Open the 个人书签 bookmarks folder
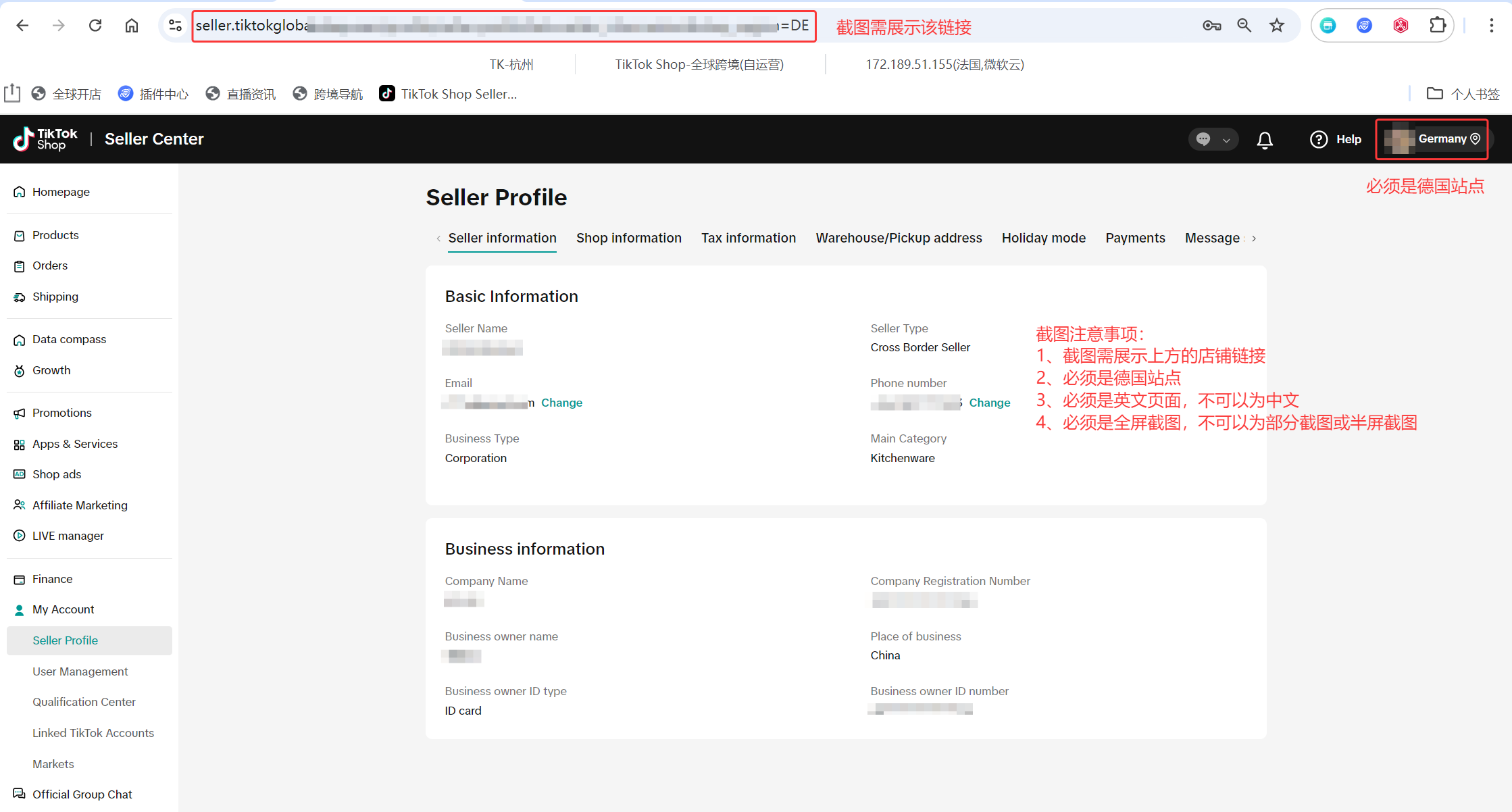The image size is (1512, 812). pyautogui.click(x=1463, y=94)
